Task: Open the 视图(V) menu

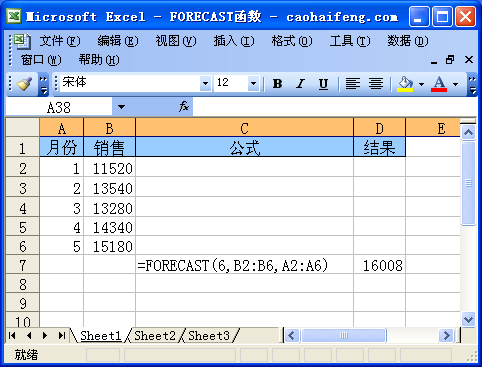Action: pyautogui.click(x=176, y=41)
